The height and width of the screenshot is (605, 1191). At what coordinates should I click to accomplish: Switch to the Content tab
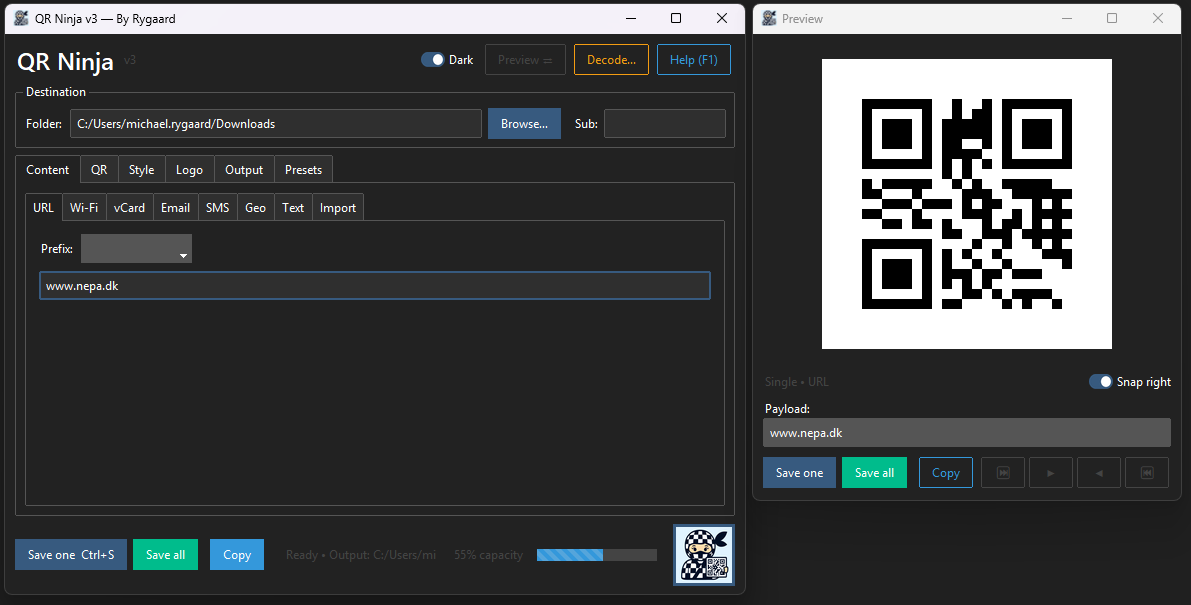point(48,170)
